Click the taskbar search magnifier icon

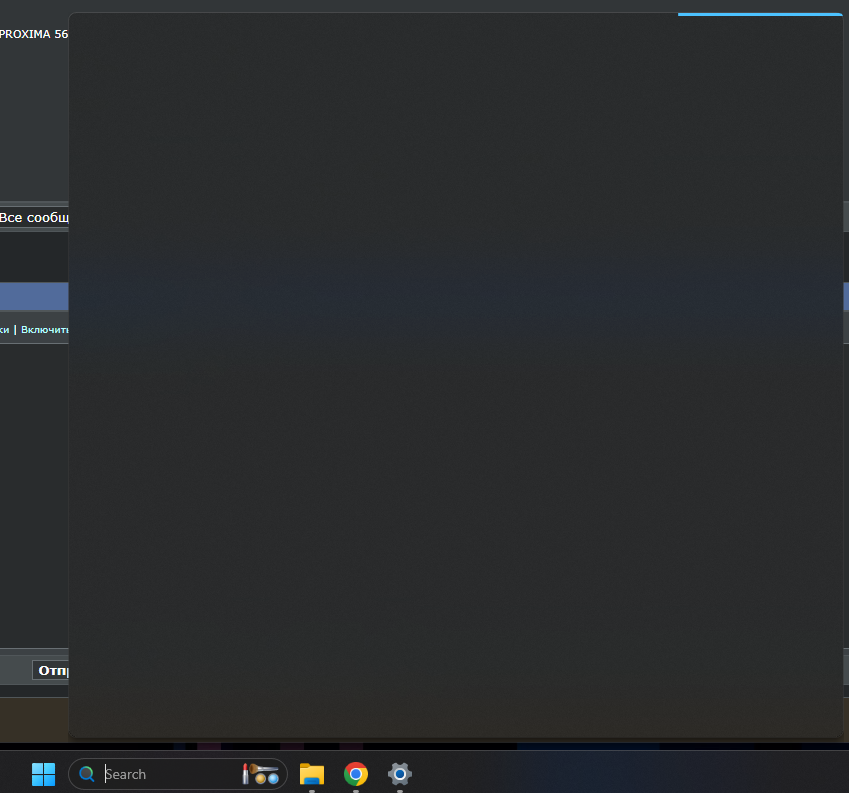click(x=87, y=774)
